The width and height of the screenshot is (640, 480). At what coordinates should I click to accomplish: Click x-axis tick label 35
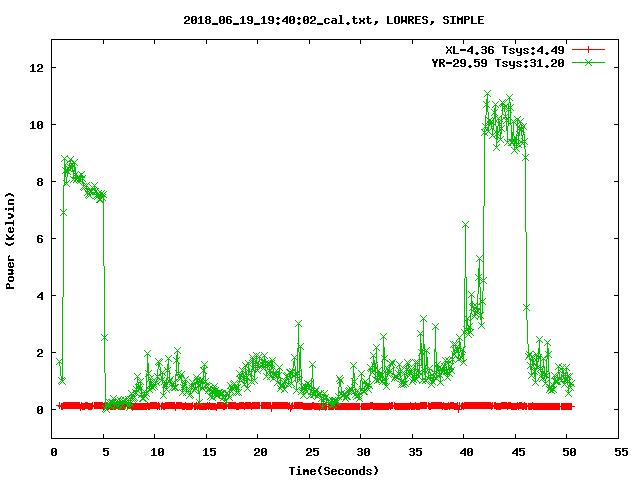[x=415, y=452]
